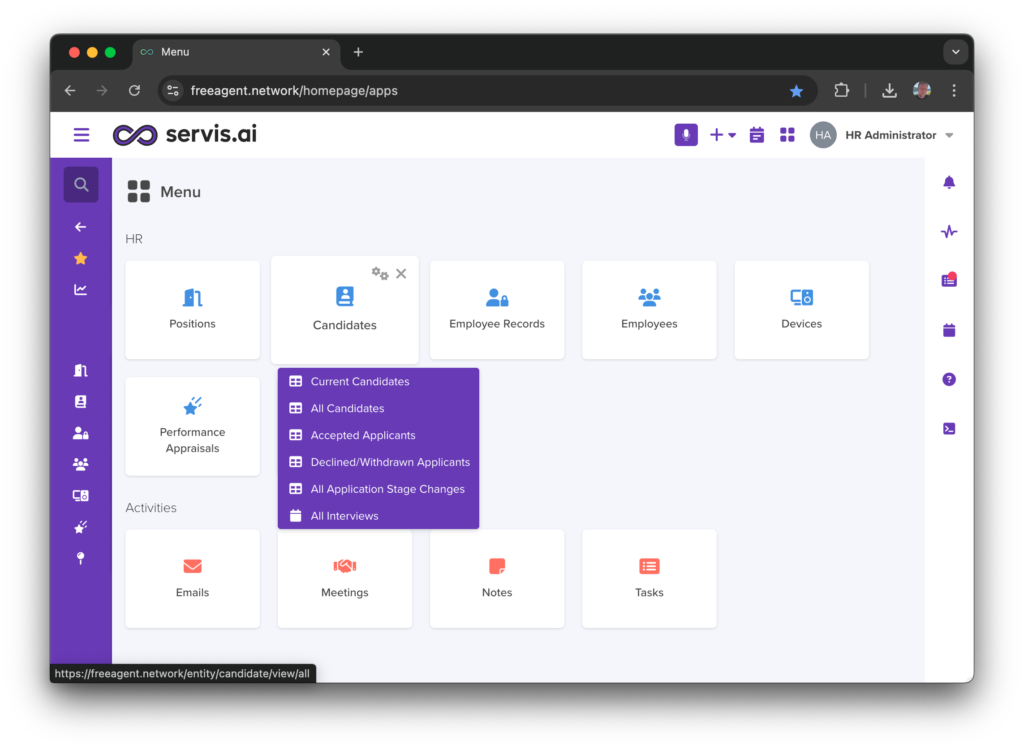Open the Candidates card

click(x=345, y=311)
